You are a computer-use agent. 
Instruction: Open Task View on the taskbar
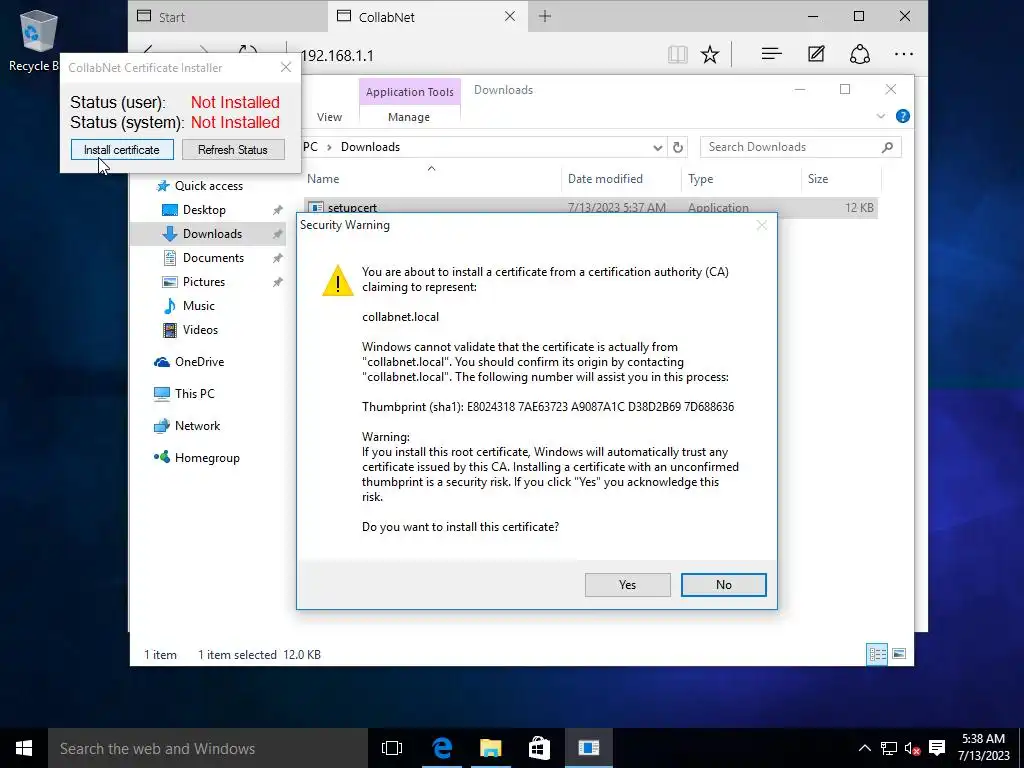tap(392, 748)
